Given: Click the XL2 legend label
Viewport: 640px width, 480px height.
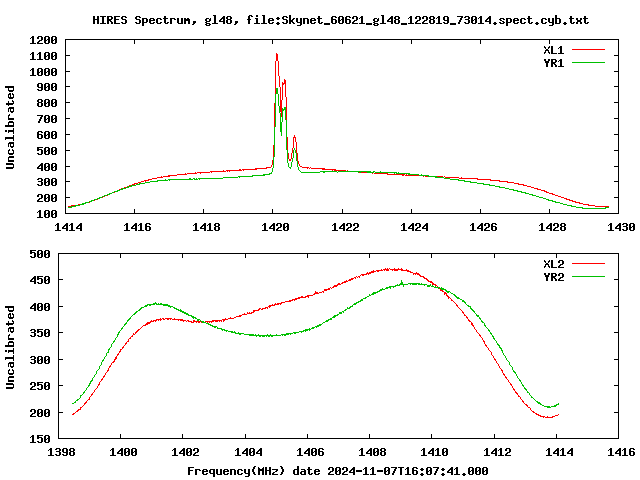Looking at the screenshot, I should pos(553,264).
